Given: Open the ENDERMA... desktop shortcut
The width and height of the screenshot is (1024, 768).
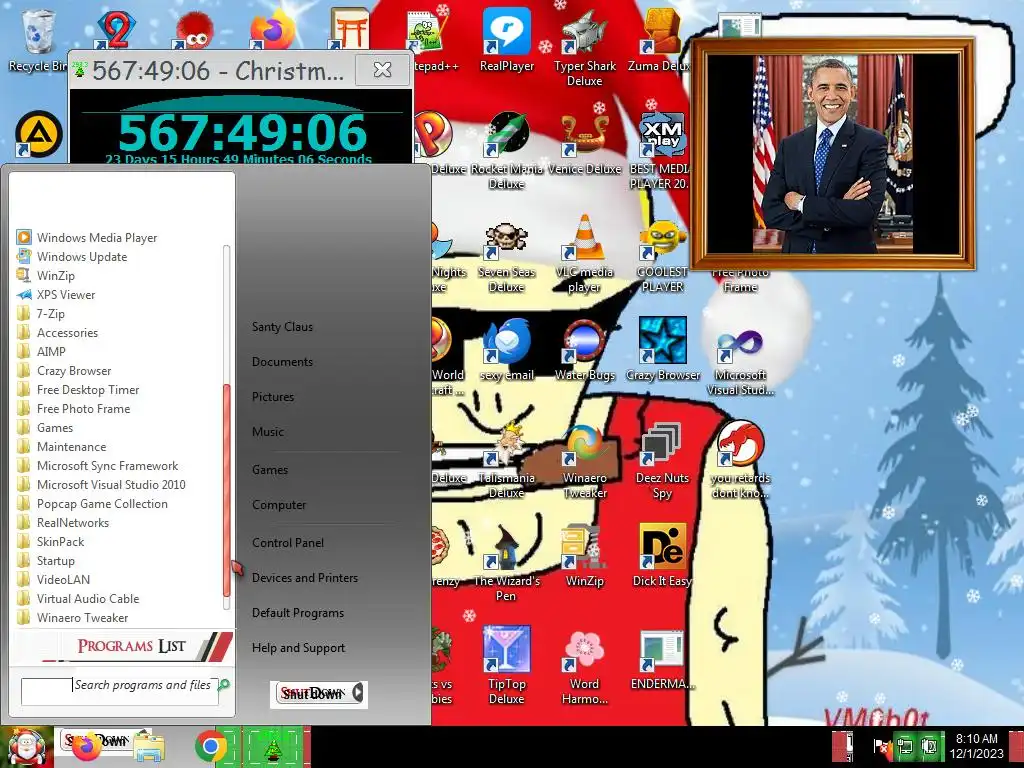Looking at the screenshot, I should point(662,660).
